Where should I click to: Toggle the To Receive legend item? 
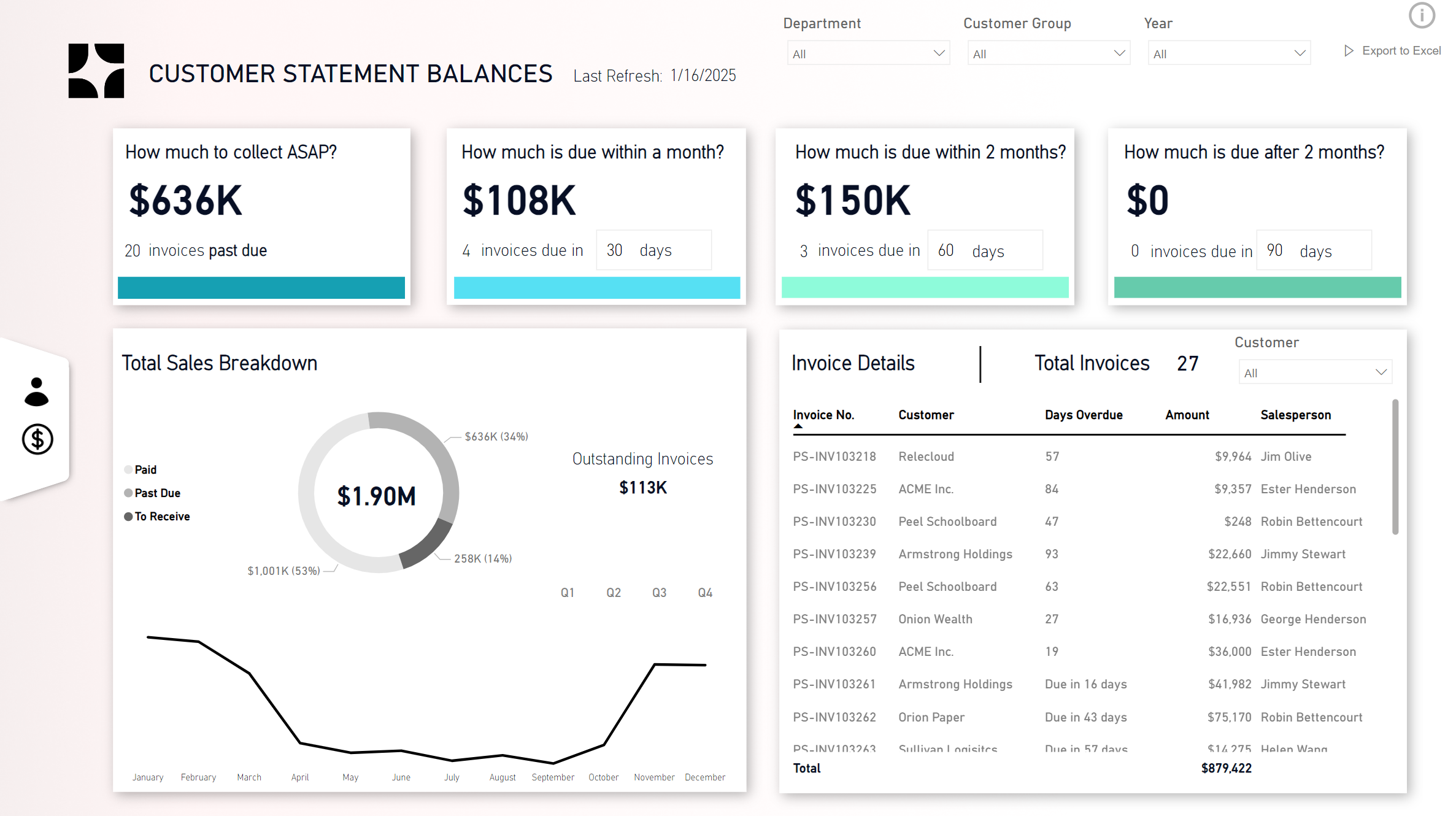pyautogui.click(x=157, y=517)
